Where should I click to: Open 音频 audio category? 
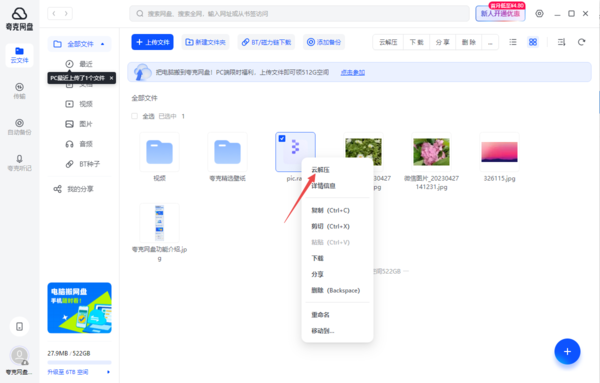(79, 144)
